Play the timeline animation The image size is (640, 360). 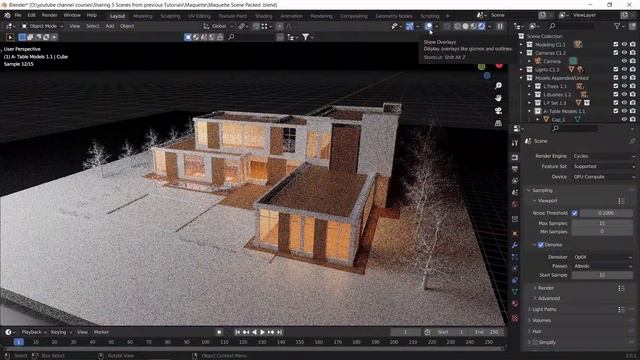click(x=262, y=332)
